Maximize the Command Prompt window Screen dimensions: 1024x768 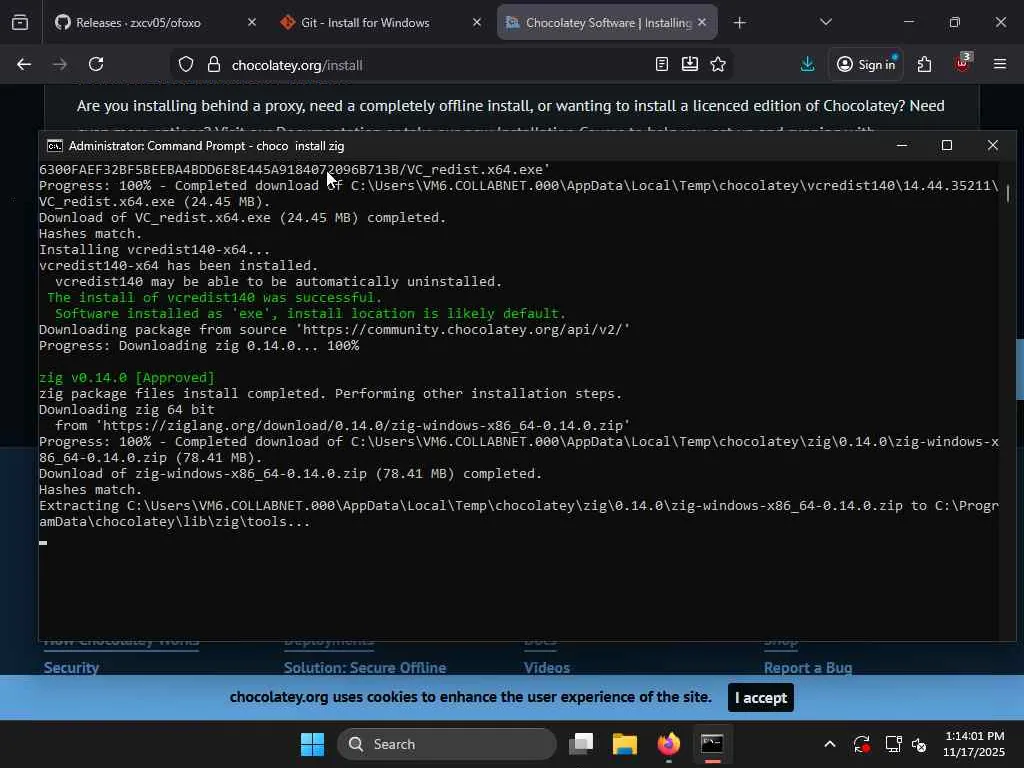coord(946,146)
